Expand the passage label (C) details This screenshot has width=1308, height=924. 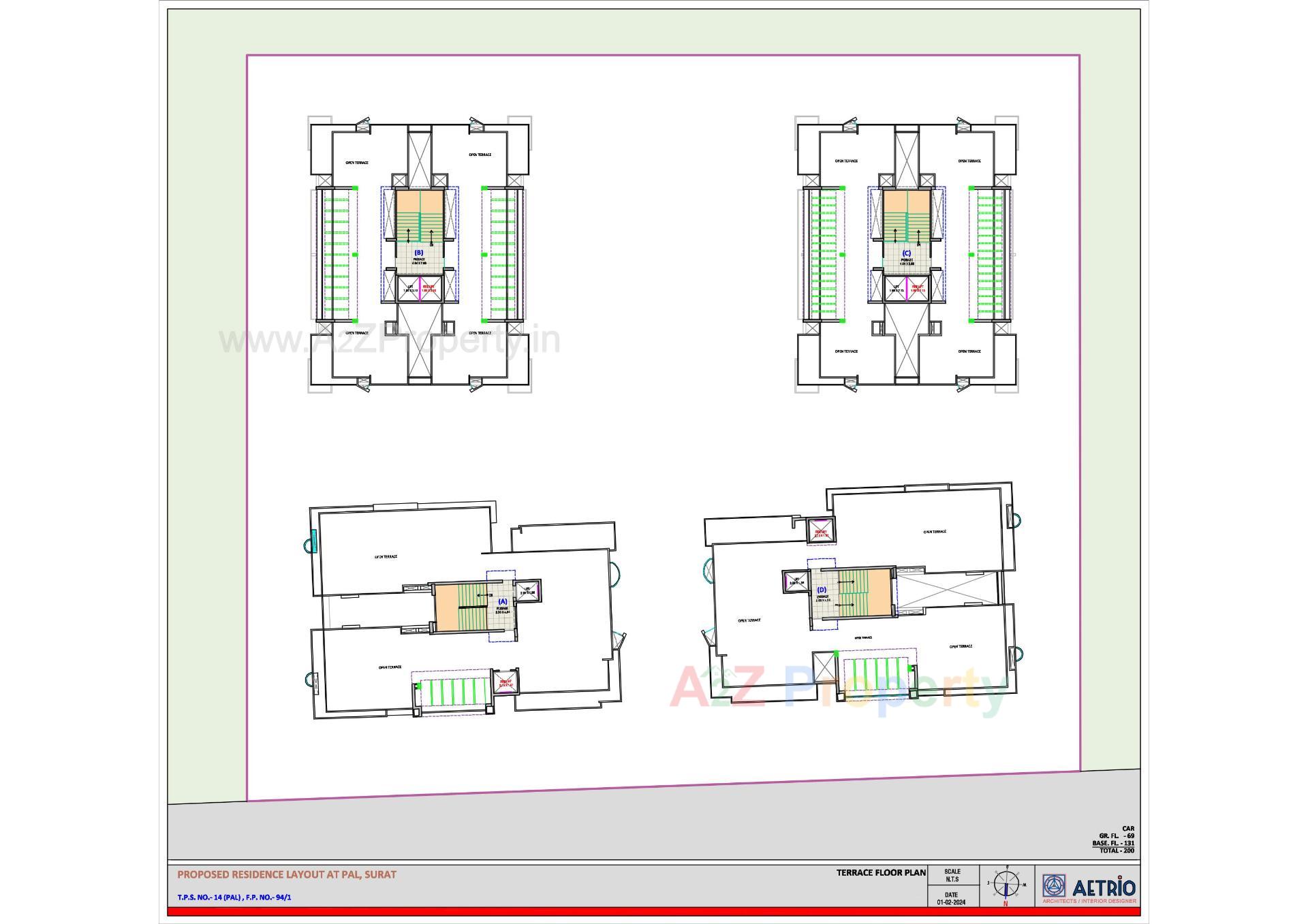point(906,253)
